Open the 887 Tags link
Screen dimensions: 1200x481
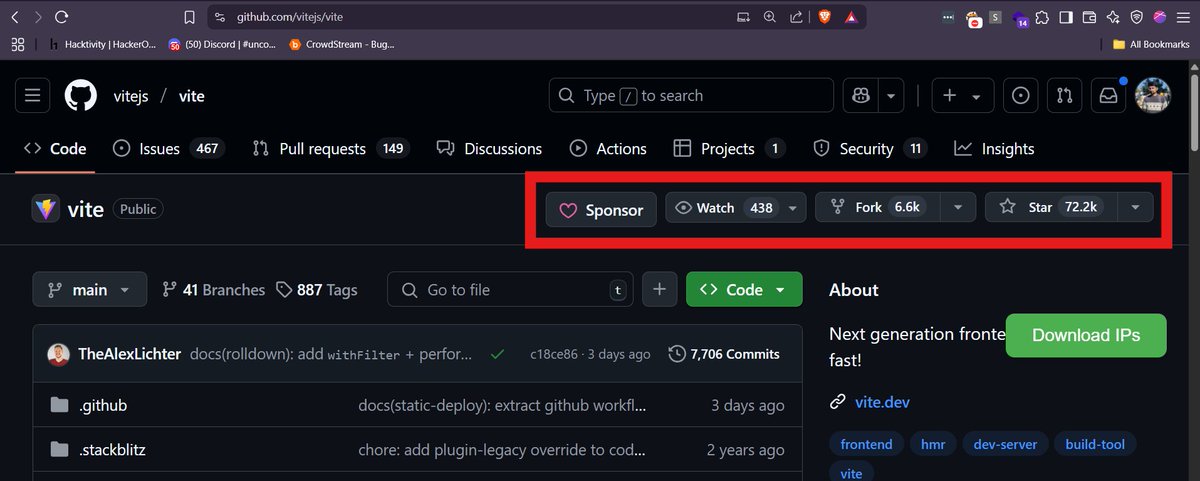click(x=316, y=290)
